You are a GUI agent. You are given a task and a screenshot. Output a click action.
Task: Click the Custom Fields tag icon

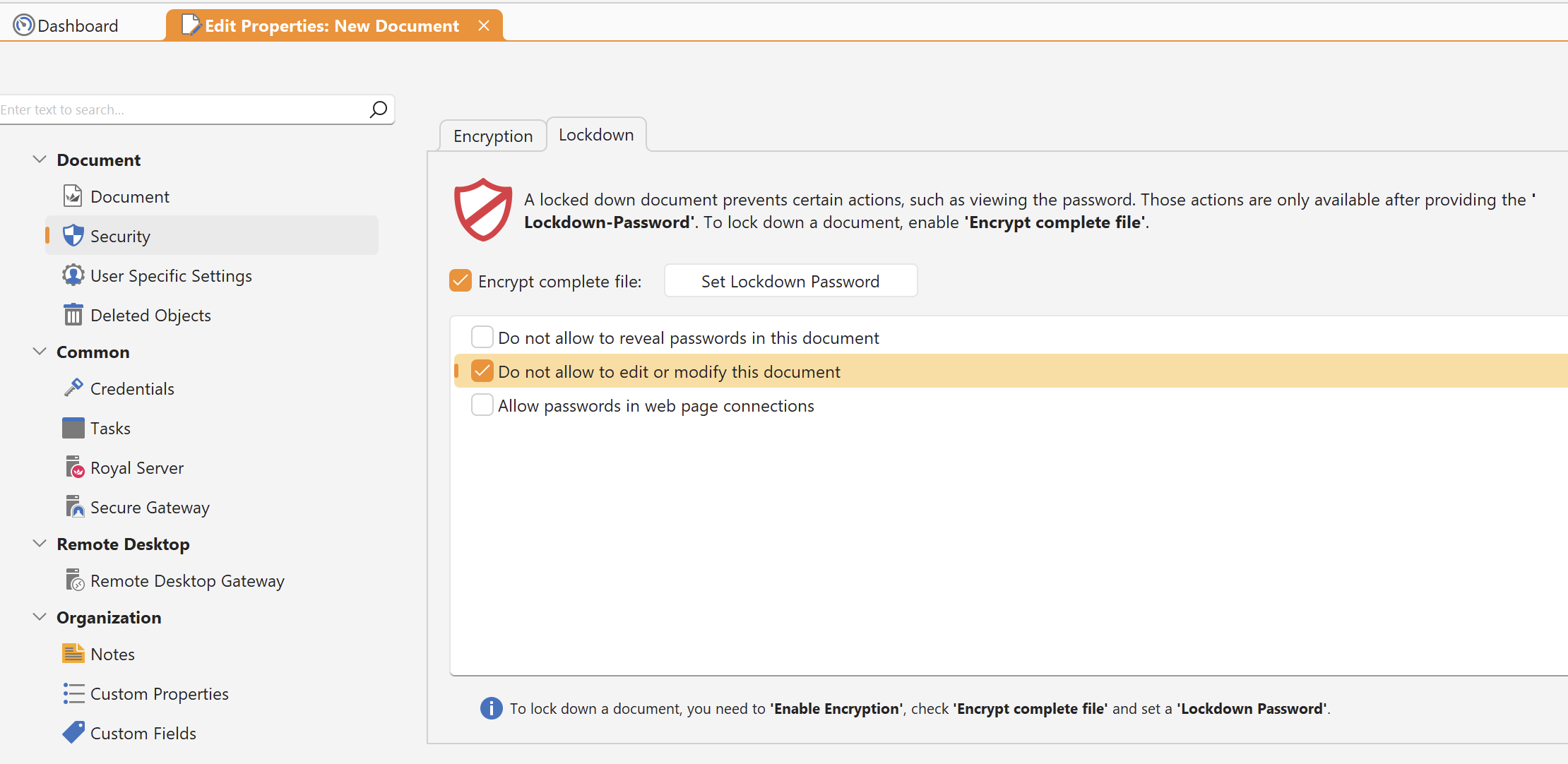73,733
